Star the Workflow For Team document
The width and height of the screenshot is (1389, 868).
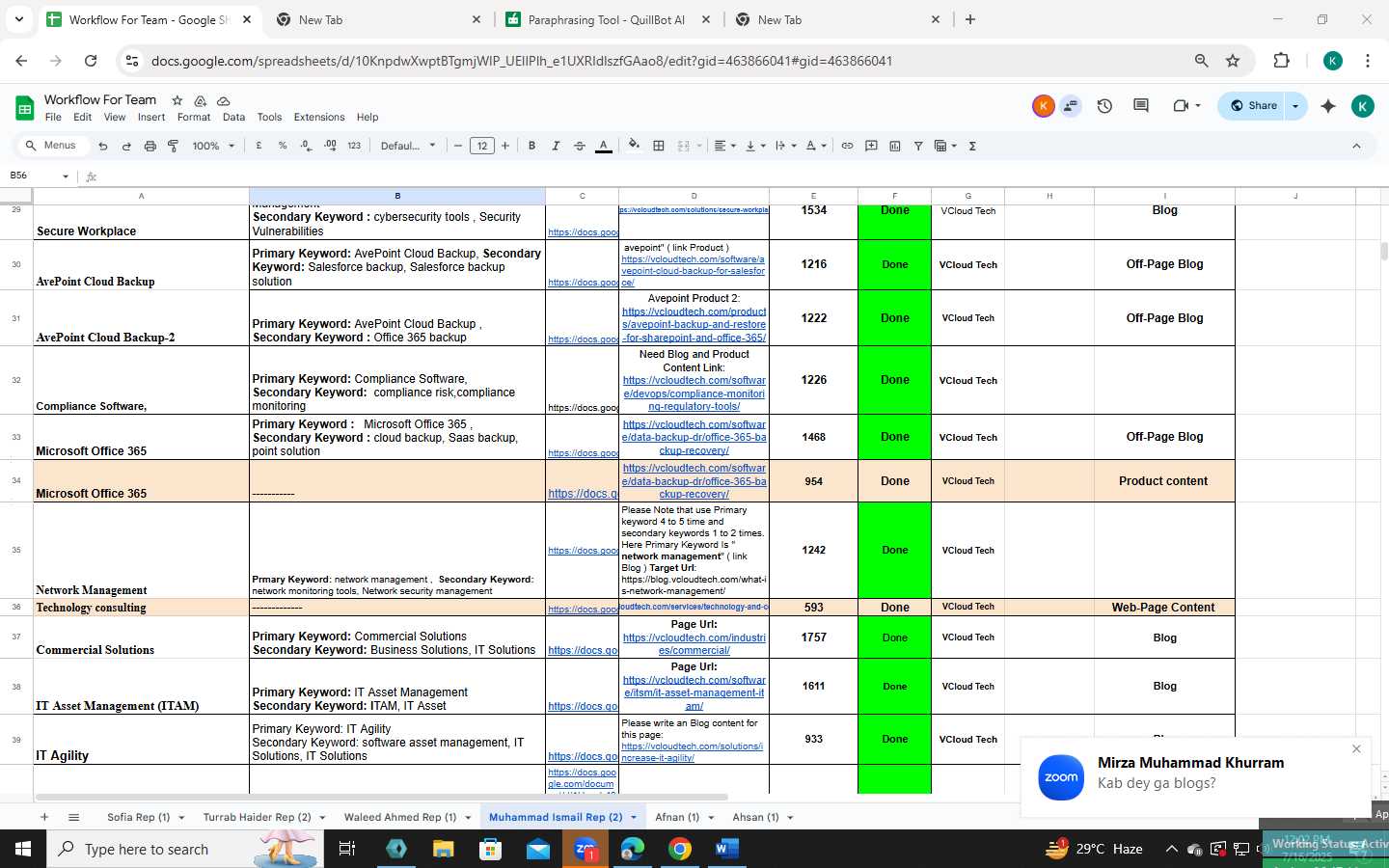point(177,100)
